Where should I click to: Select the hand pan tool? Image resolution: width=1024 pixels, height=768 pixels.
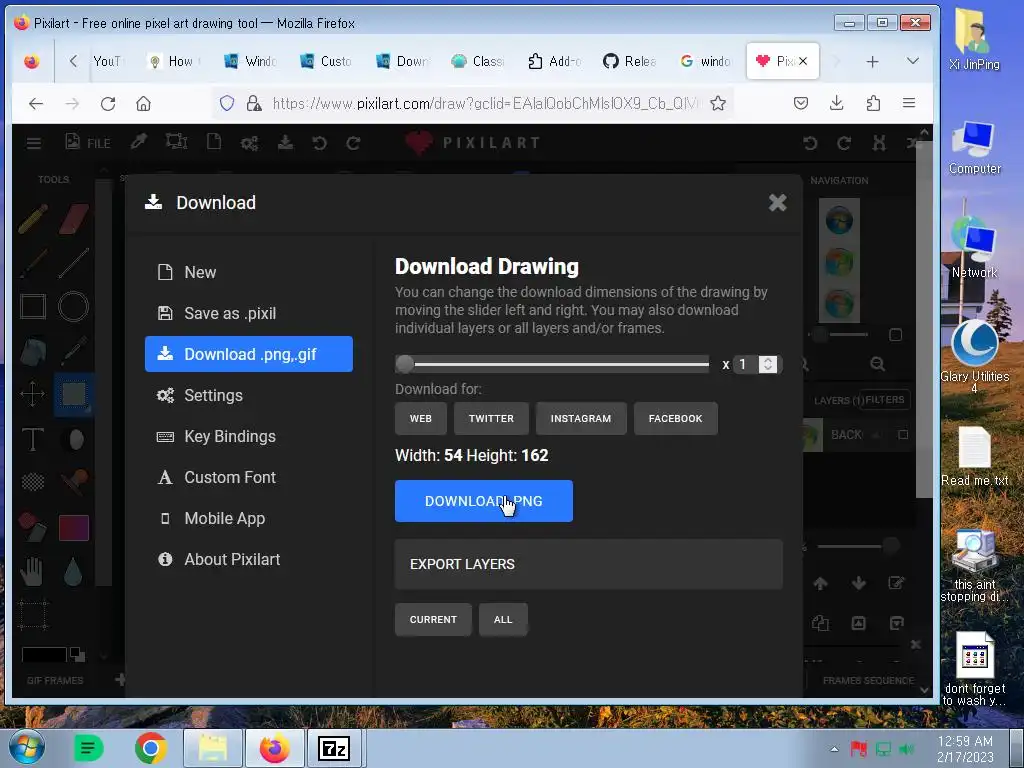coord(31,571)
